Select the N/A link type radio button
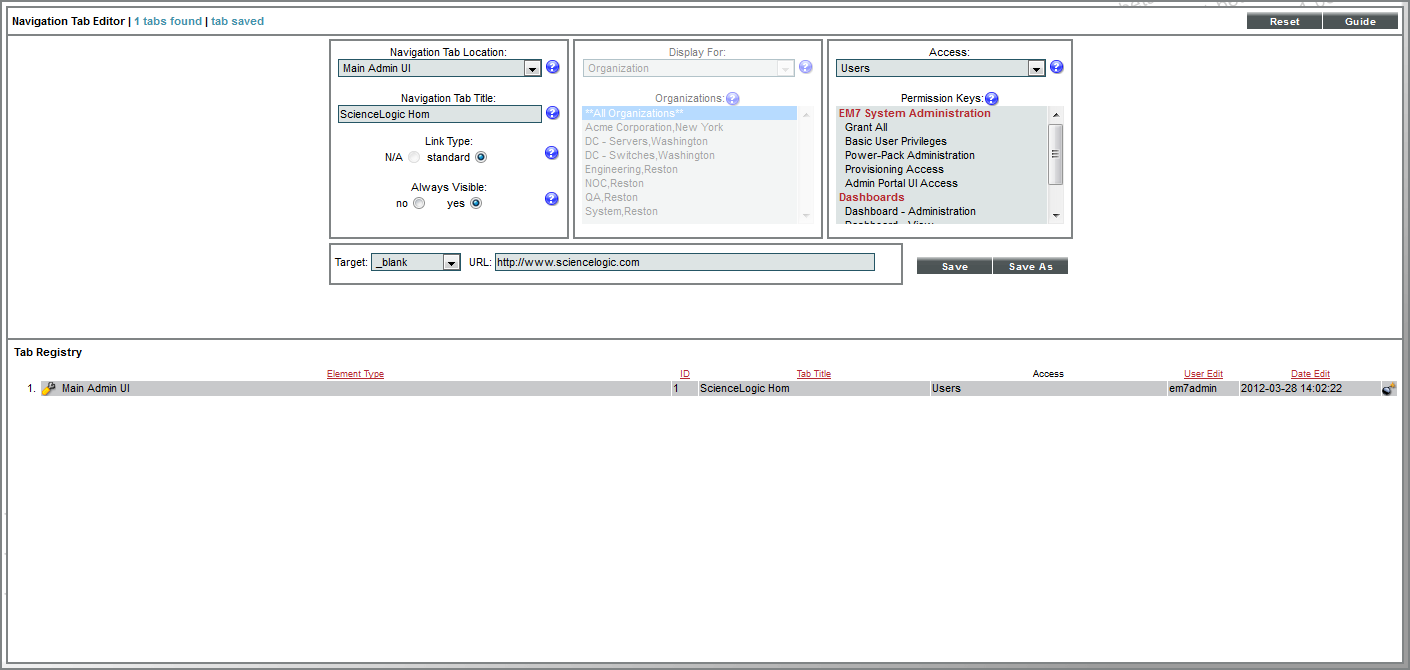The image size is (1410, 670). tap(414, 158)
